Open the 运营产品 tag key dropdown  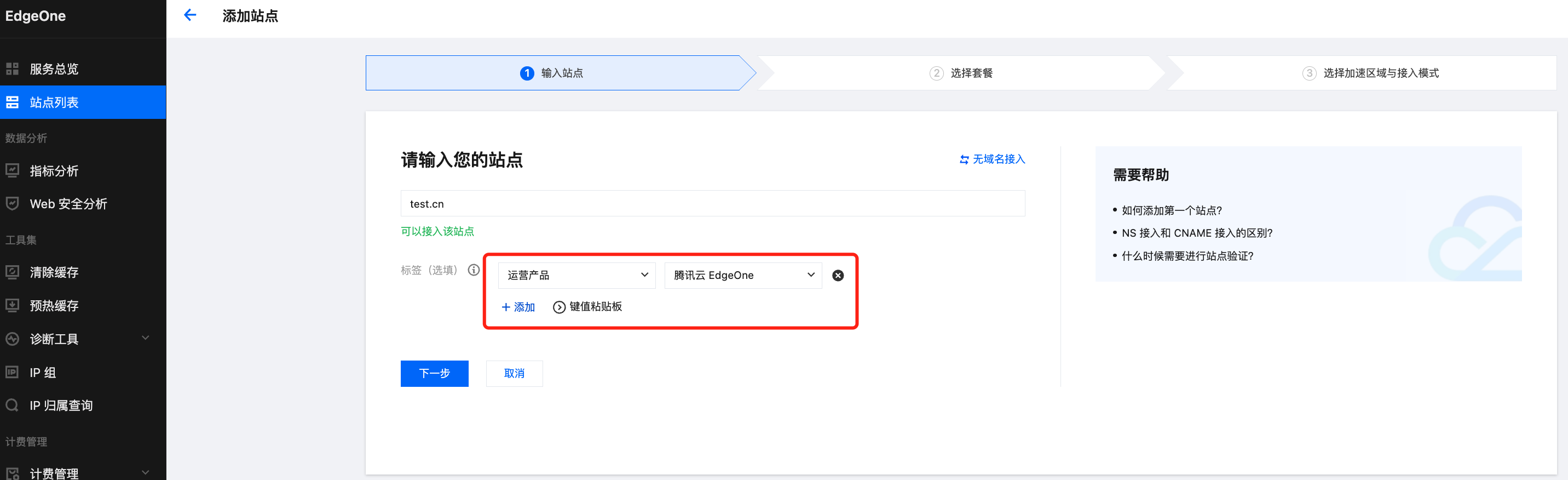[x=576, y=275]
